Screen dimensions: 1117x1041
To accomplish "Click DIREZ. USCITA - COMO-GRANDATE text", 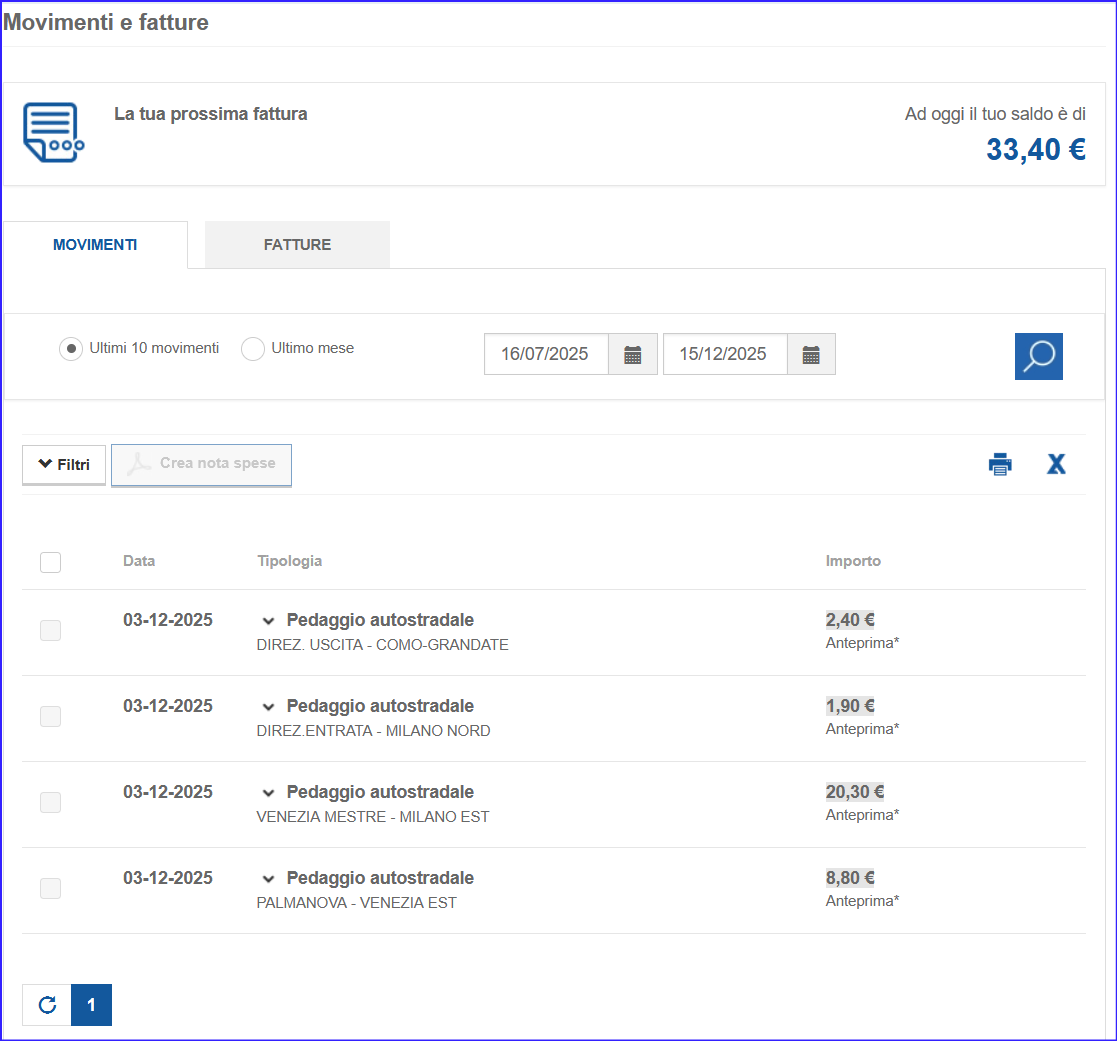I will tap(383, 645).
